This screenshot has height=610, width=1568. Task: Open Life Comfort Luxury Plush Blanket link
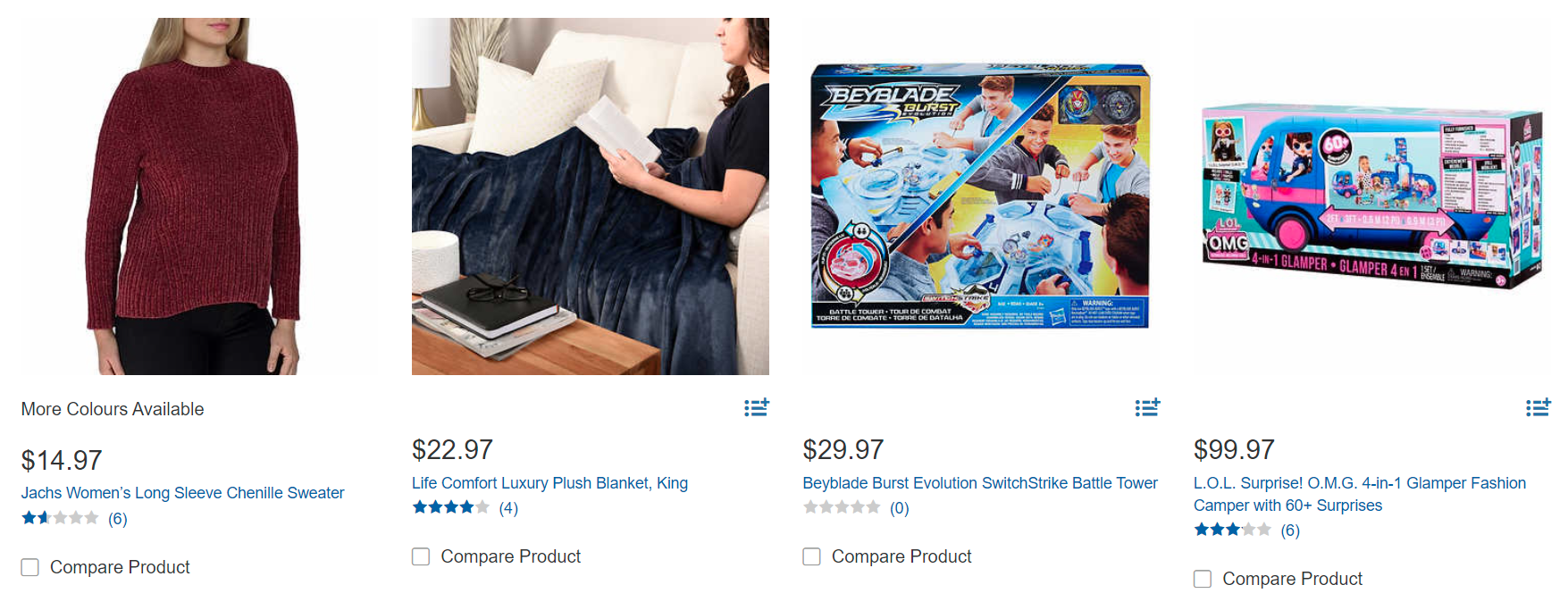pyautogui.click(x=549, y=483)
